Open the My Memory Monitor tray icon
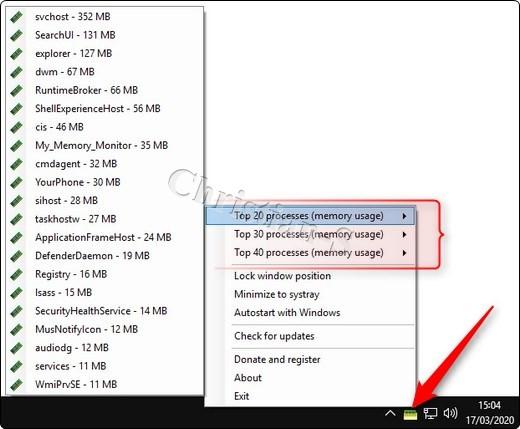 tap(410, 415)
